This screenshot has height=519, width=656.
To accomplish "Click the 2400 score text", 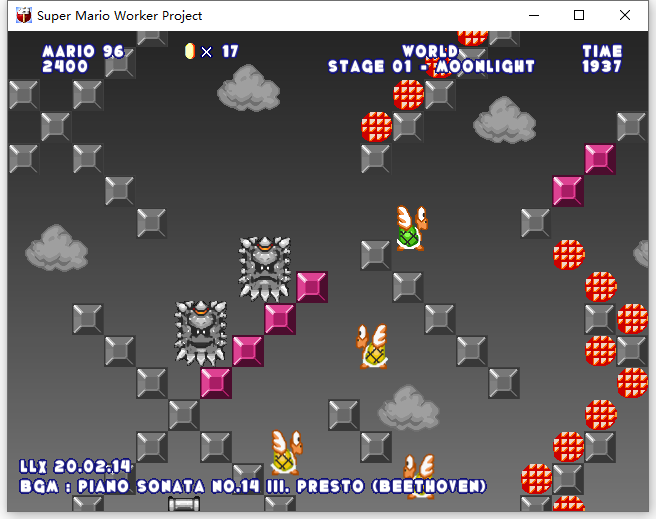I will click(x=65, y=66).
